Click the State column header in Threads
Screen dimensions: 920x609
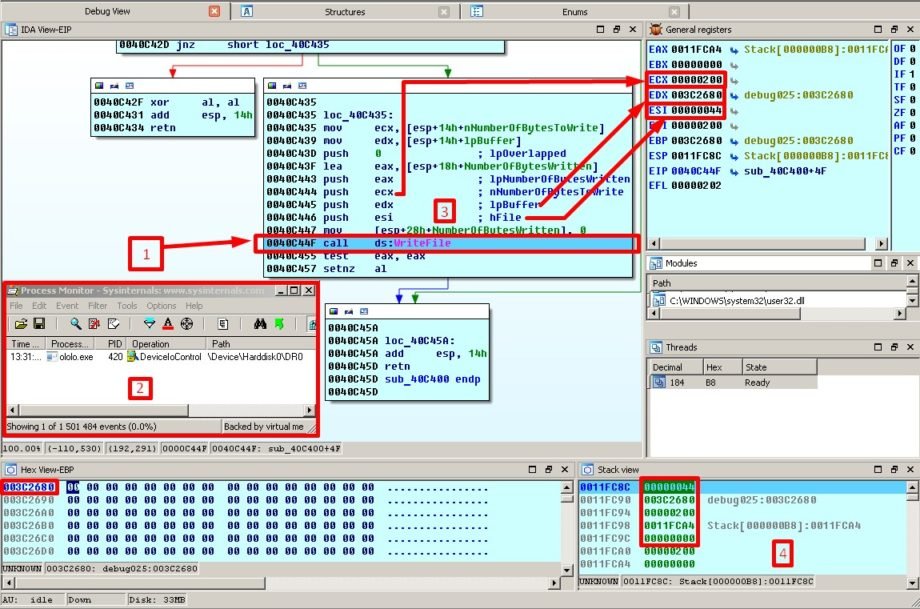coord(779,367)
